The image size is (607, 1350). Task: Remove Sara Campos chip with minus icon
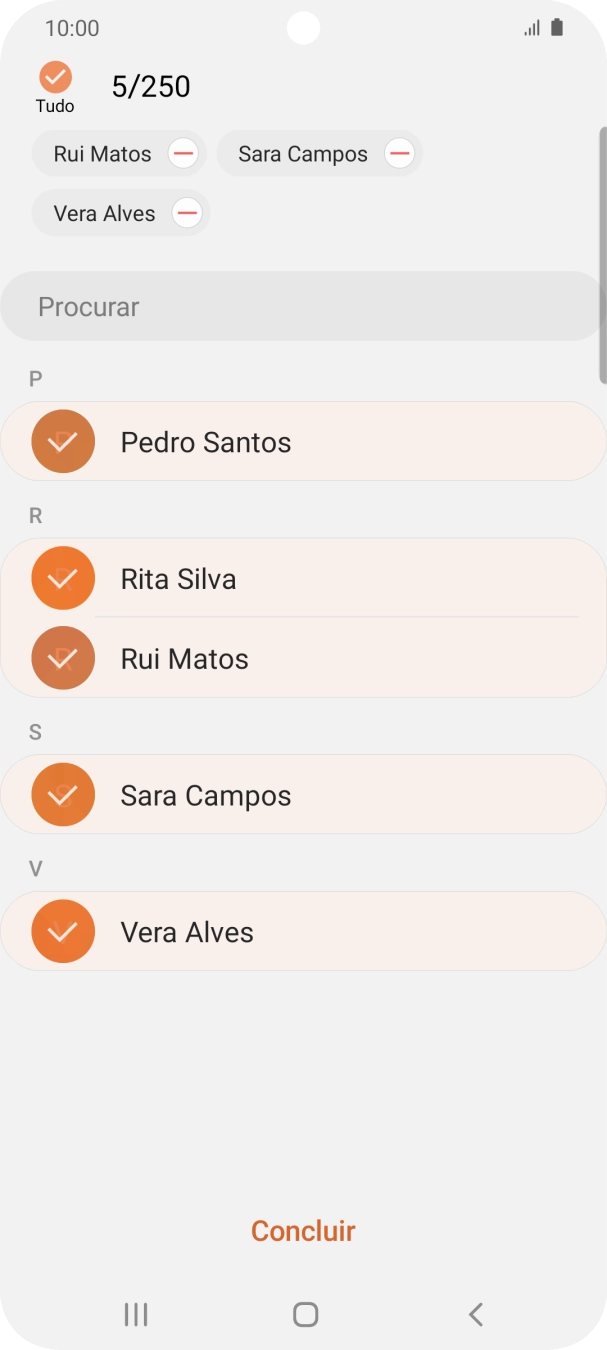pos(400,153)
